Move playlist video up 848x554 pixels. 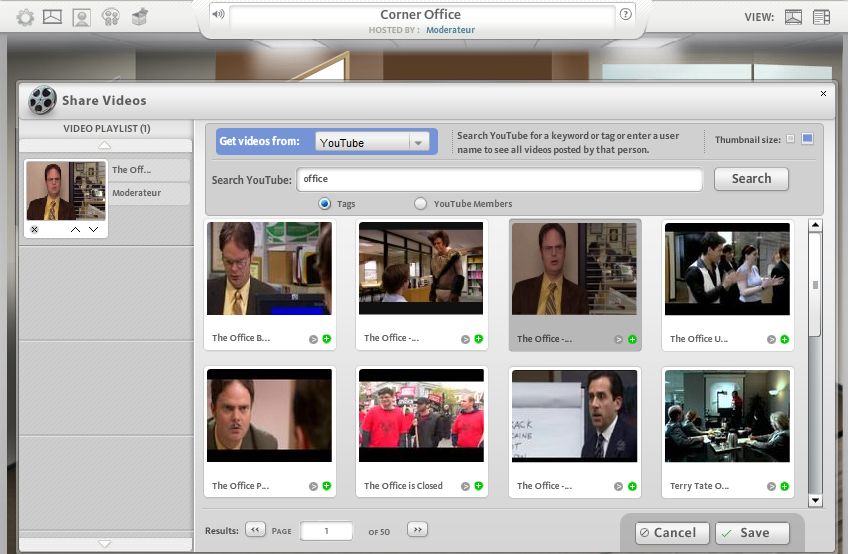point(76,229)
